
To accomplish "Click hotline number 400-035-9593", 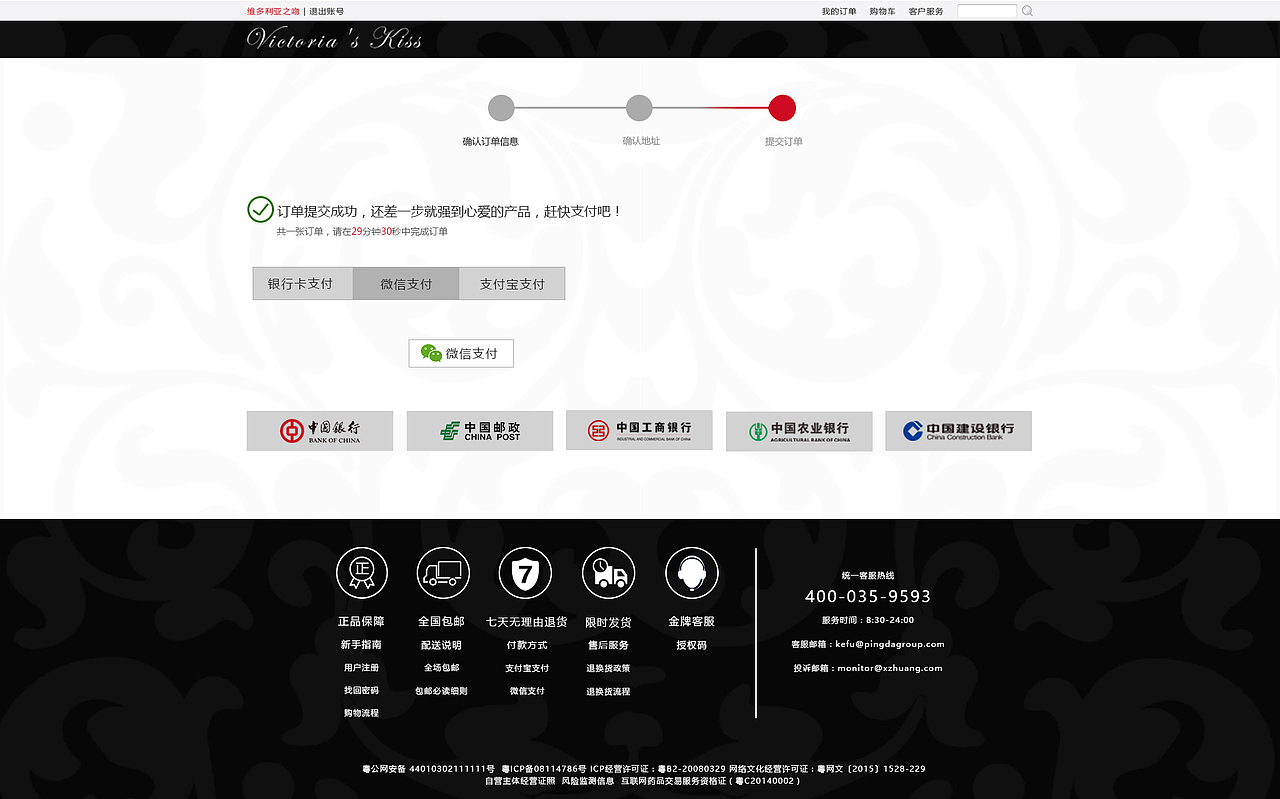I will pyautogui.click(x=868, y=596).
